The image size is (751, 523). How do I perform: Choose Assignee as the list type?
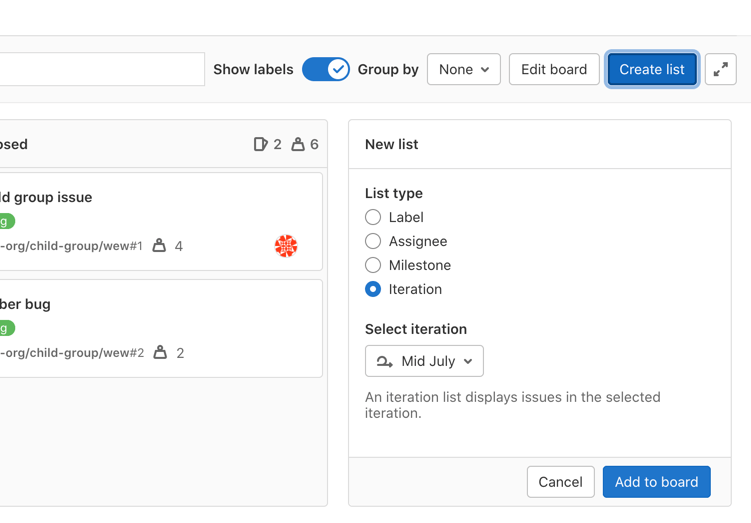pos(373,241)
